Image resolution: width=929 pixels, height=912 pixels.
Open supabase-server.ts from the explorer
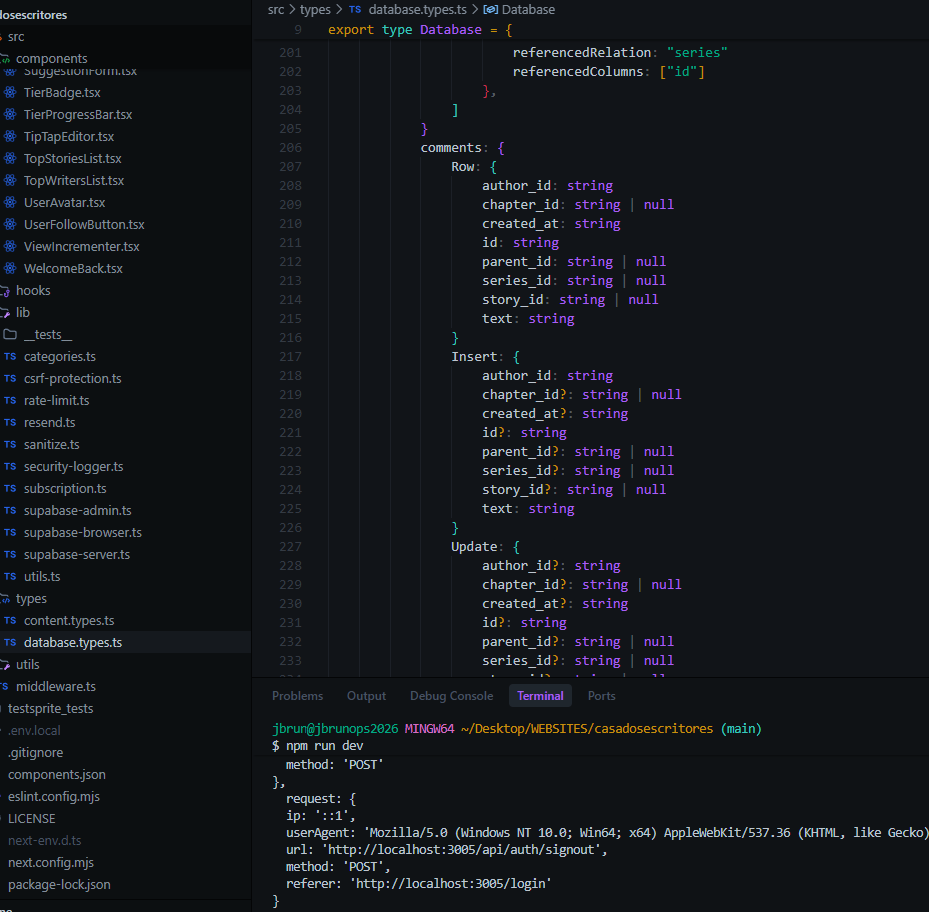[x=77, y=555]
